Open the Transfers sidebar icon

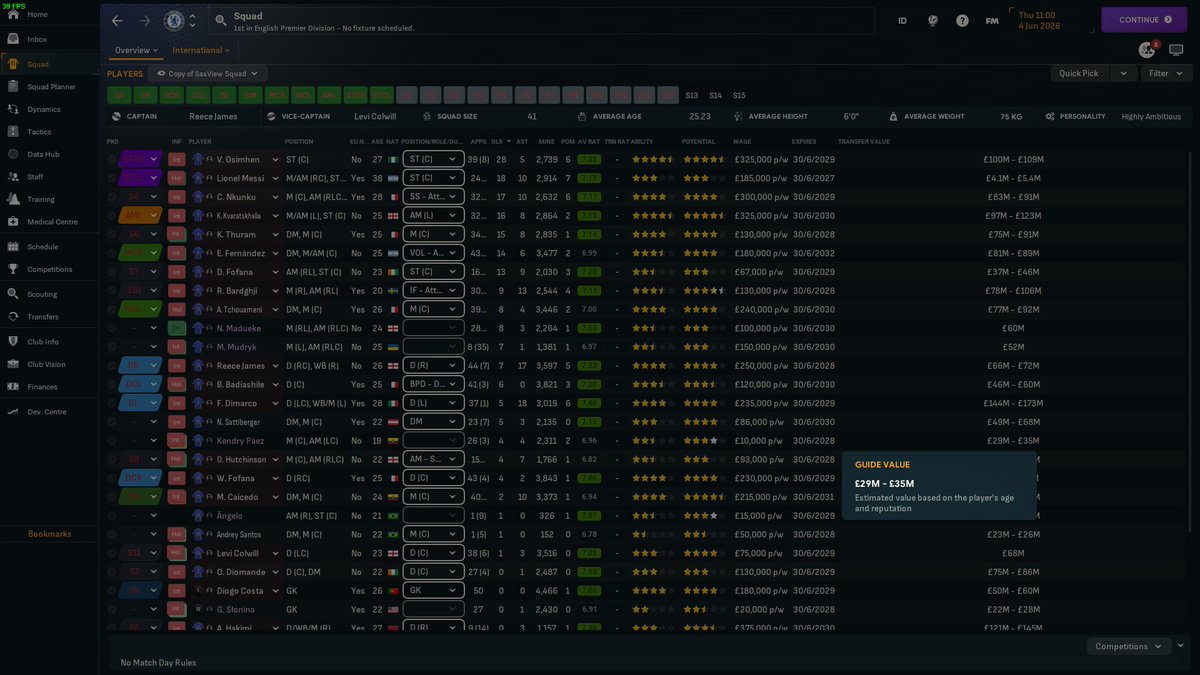[13, 317]
